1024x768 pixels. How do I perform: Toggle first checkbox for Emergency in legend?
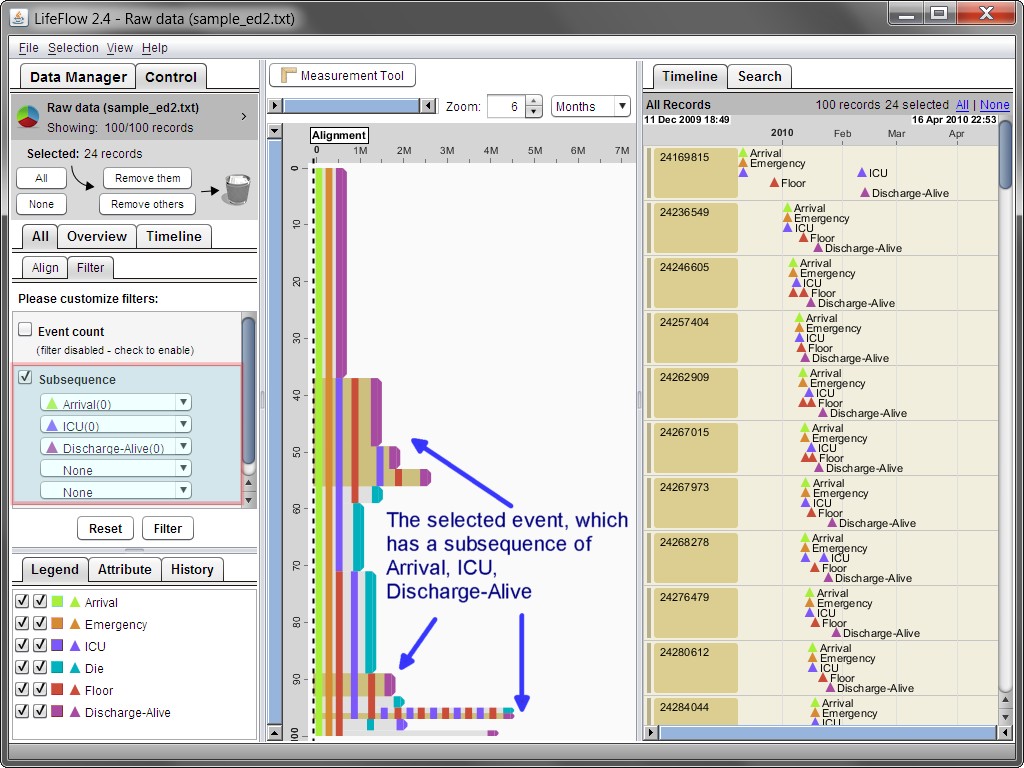coord(21,624)
